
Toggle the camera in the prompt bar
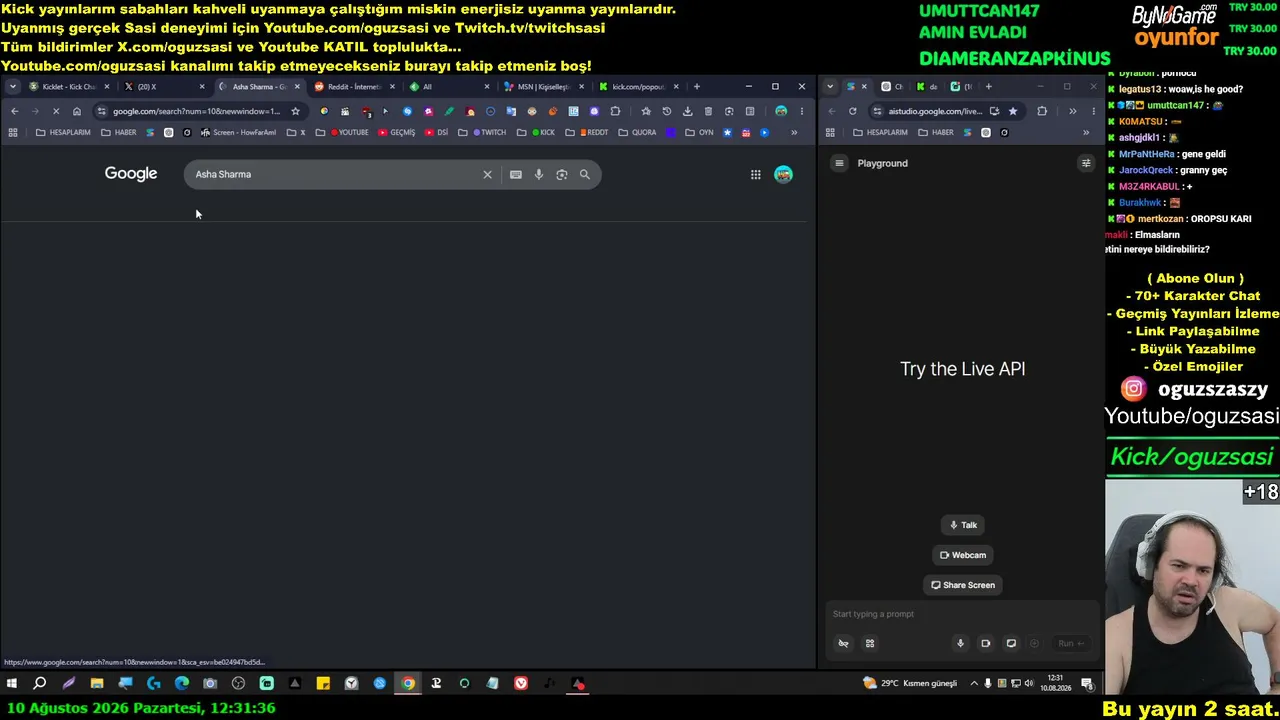[985, 643]
